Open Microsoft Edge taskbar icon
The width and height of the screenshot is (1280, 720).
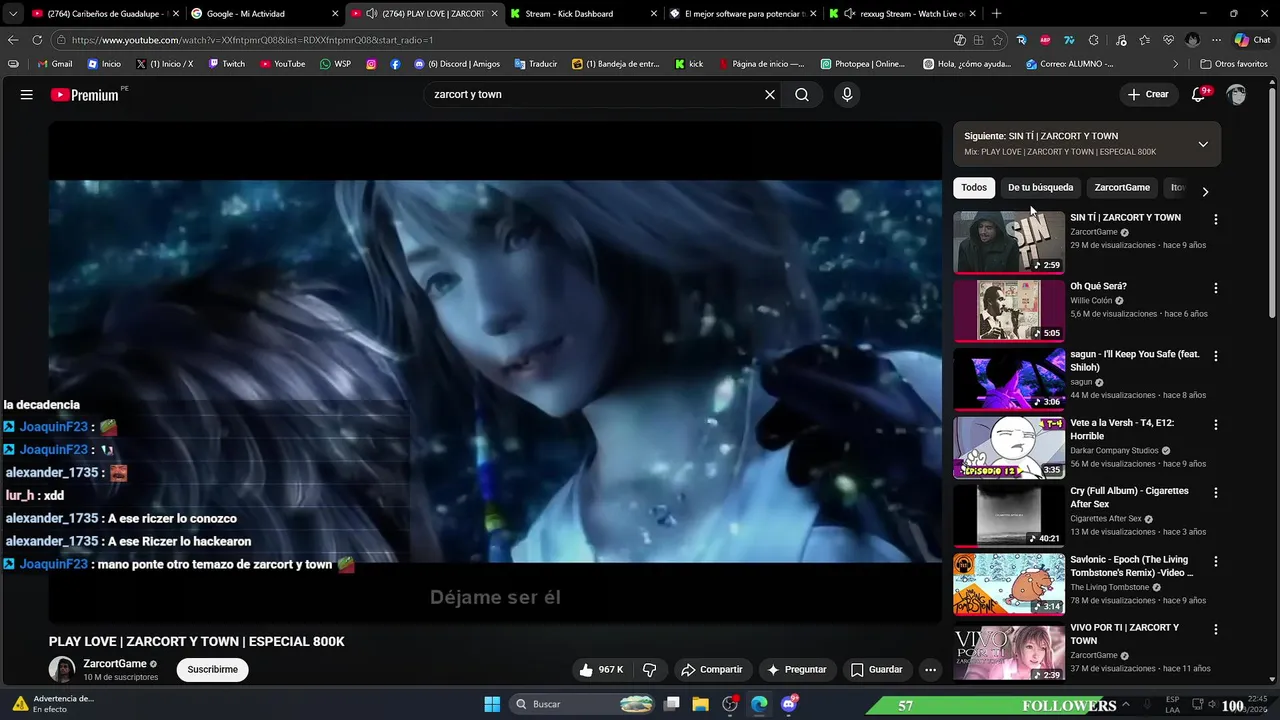(x=759, y=704)
